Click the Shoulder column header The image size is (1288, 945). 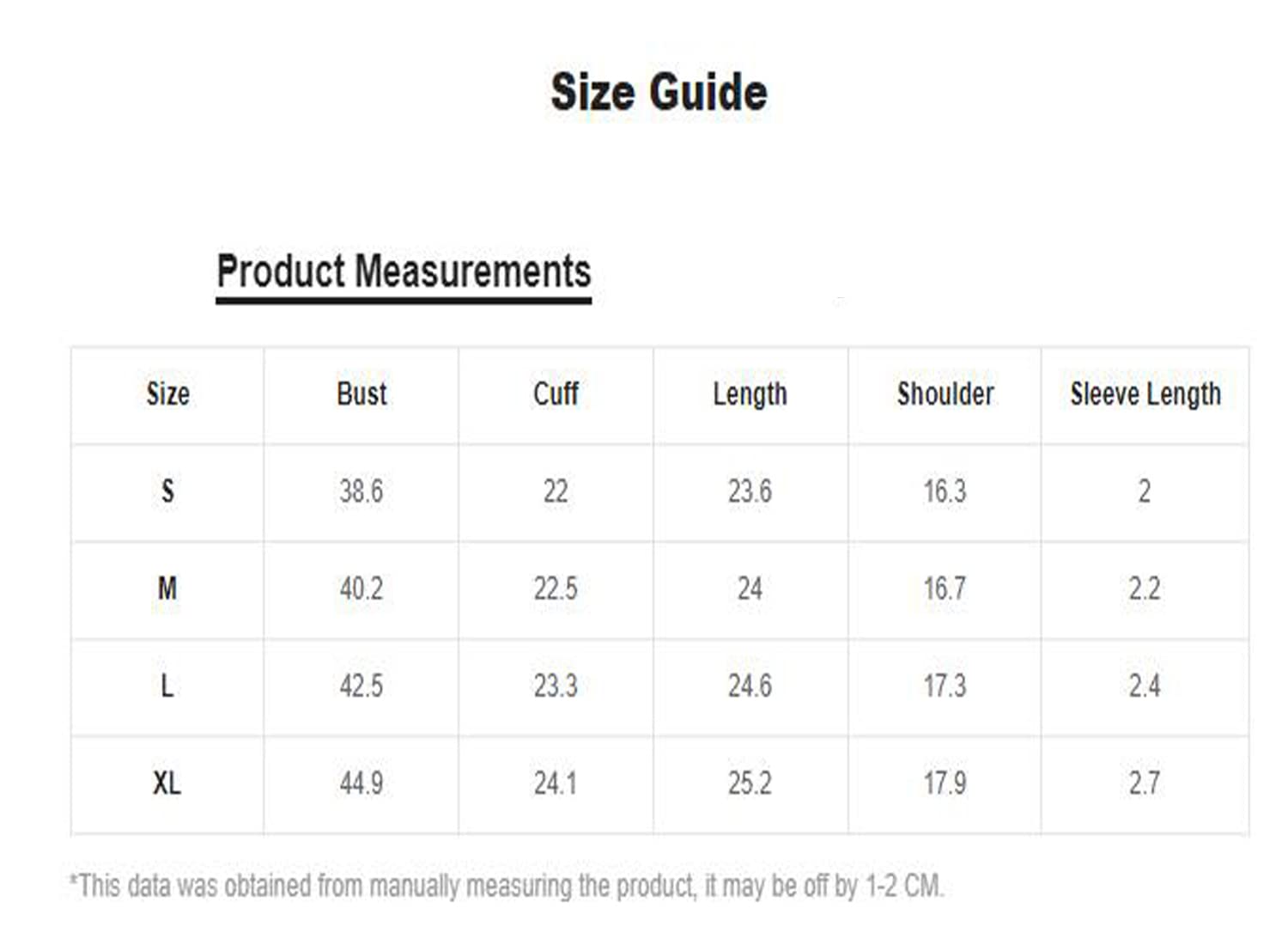[945, 394]
